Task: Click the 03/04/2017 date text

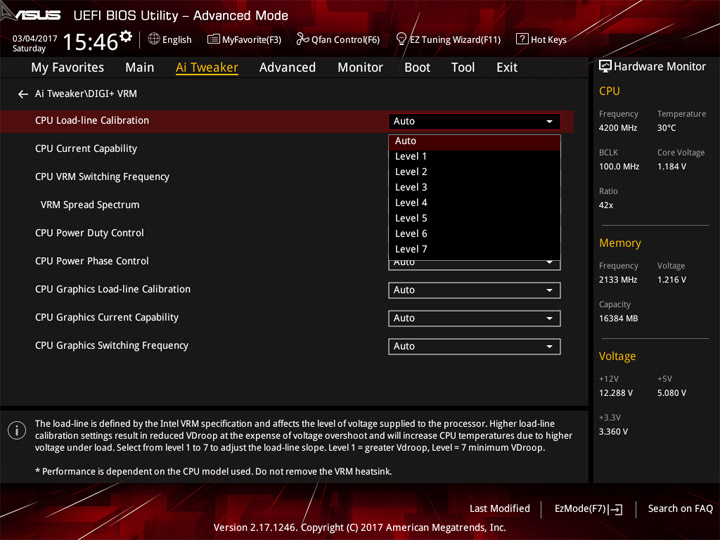Action: point(35,39)
